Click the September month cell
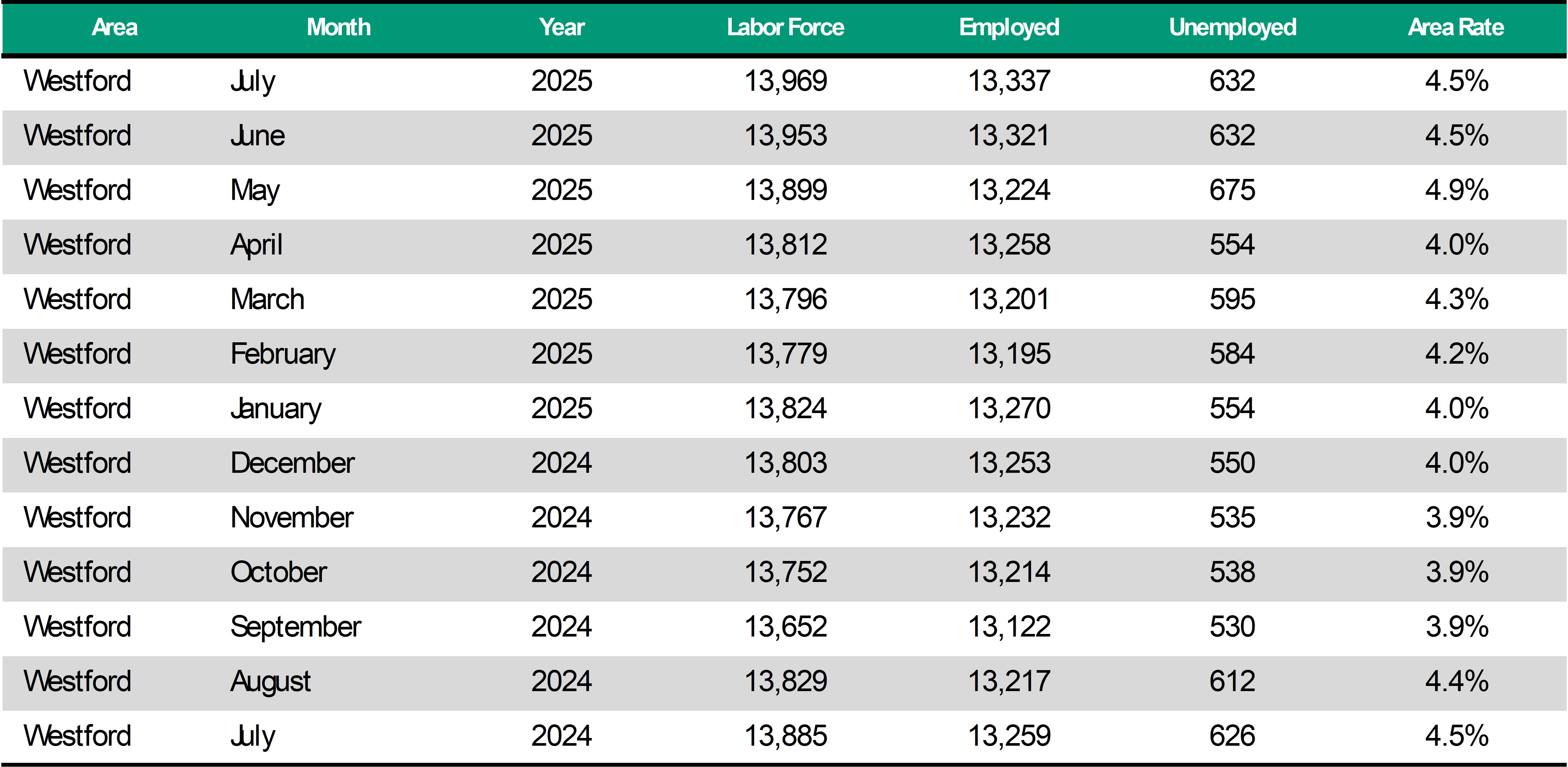Screen dimensions: 1568x767 point(296,627)
